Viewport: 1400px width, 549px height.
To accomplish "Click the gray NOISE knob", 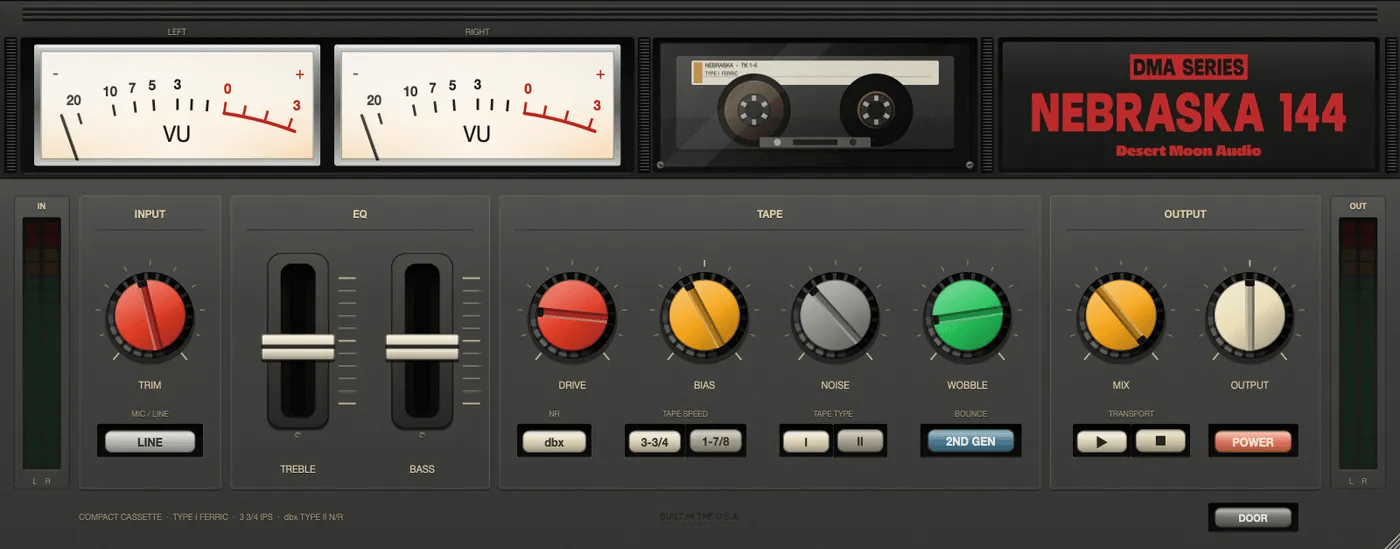I will pyautogui.click(x=835, y=315).
